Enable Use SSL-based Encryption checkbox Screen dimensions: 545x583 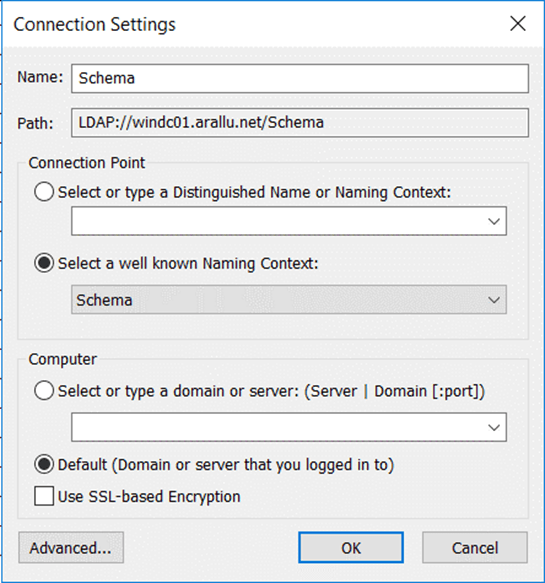[x=44, y=496]
